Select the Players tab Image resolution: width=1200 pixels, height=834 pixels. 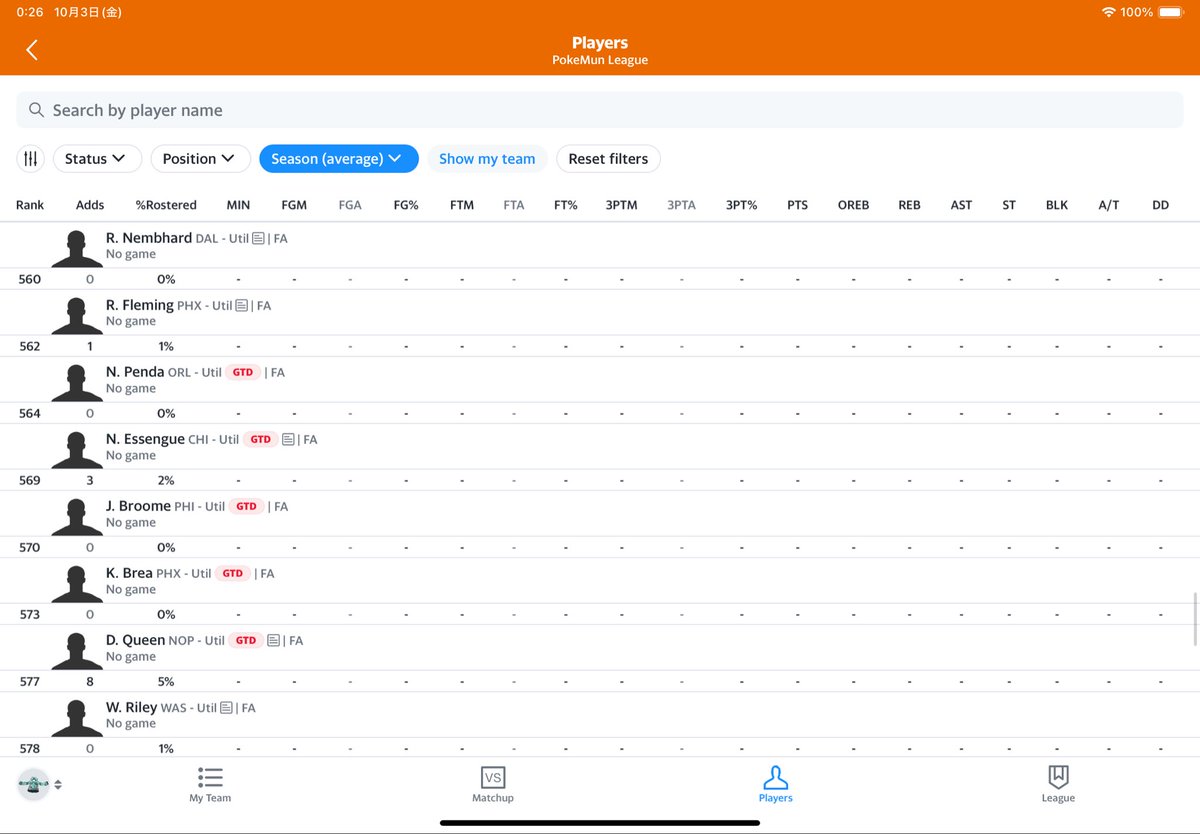tap(776, 785)
